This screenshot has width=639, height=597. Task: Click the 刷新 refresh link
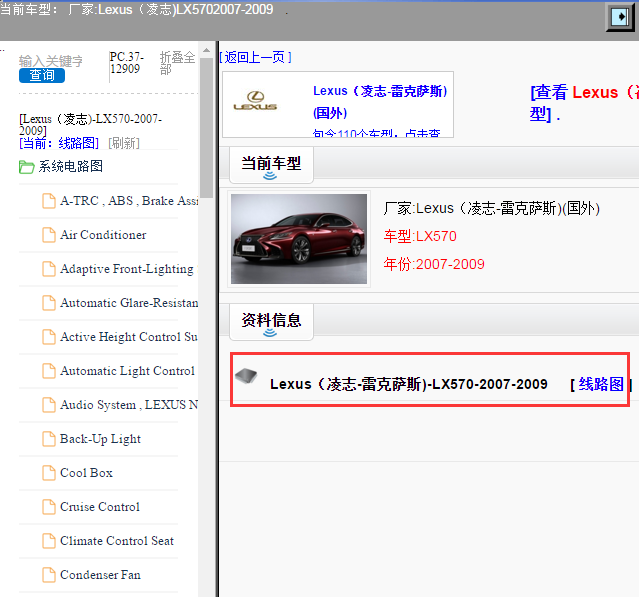[124, 143]
